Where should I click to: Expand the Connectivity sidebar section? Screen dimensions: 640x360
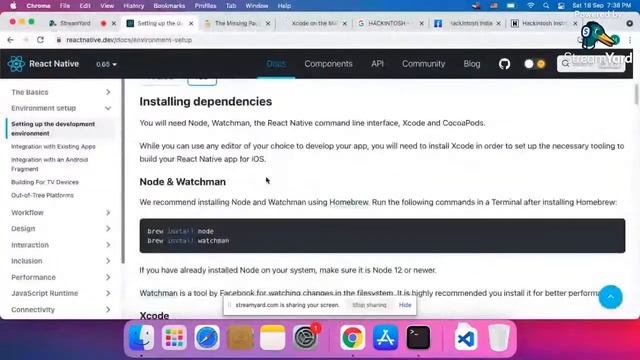[x=61, y=309]
